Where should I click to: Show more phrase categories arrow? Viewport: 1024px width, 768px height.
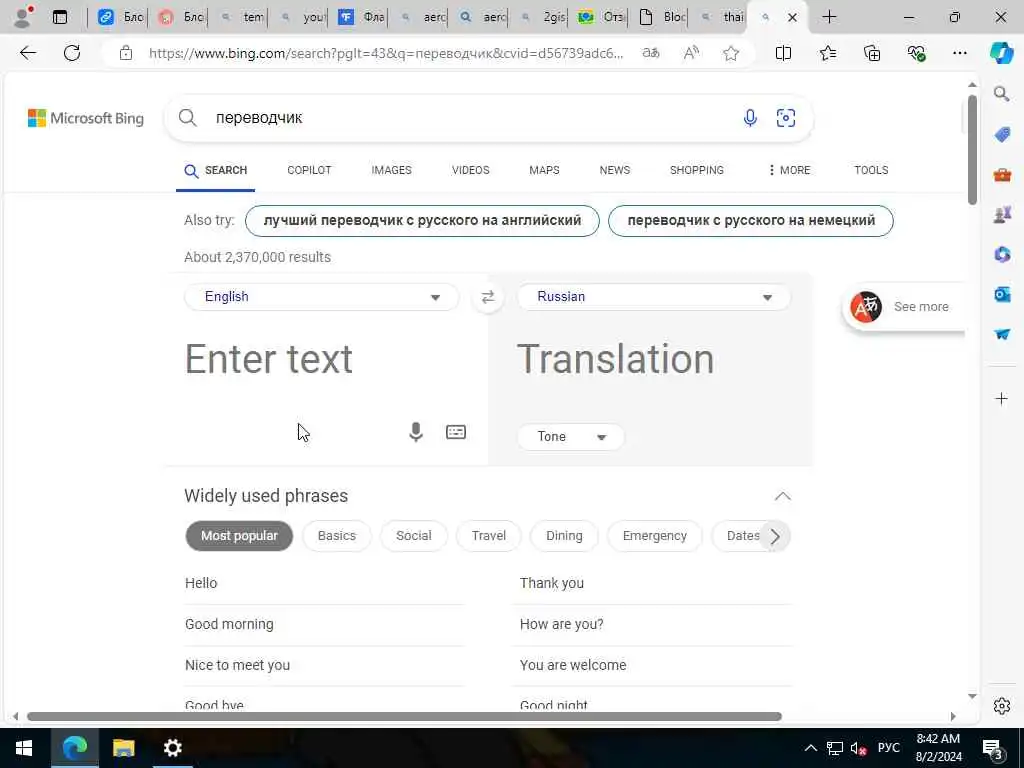tap(775, 537)
